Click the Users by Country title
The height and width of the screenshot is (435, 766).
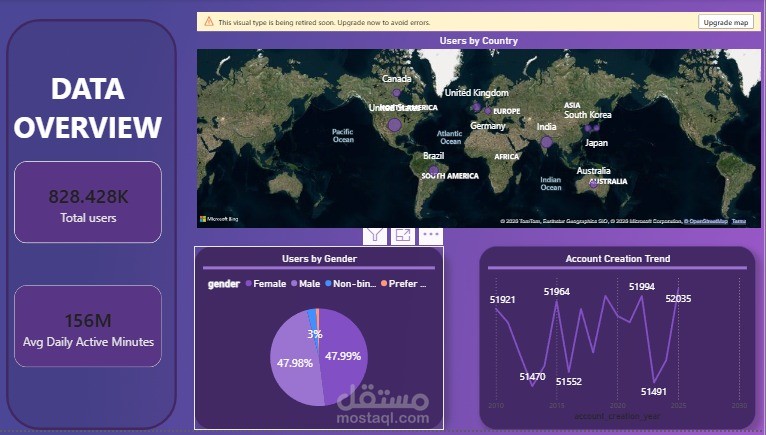point(478,41)
